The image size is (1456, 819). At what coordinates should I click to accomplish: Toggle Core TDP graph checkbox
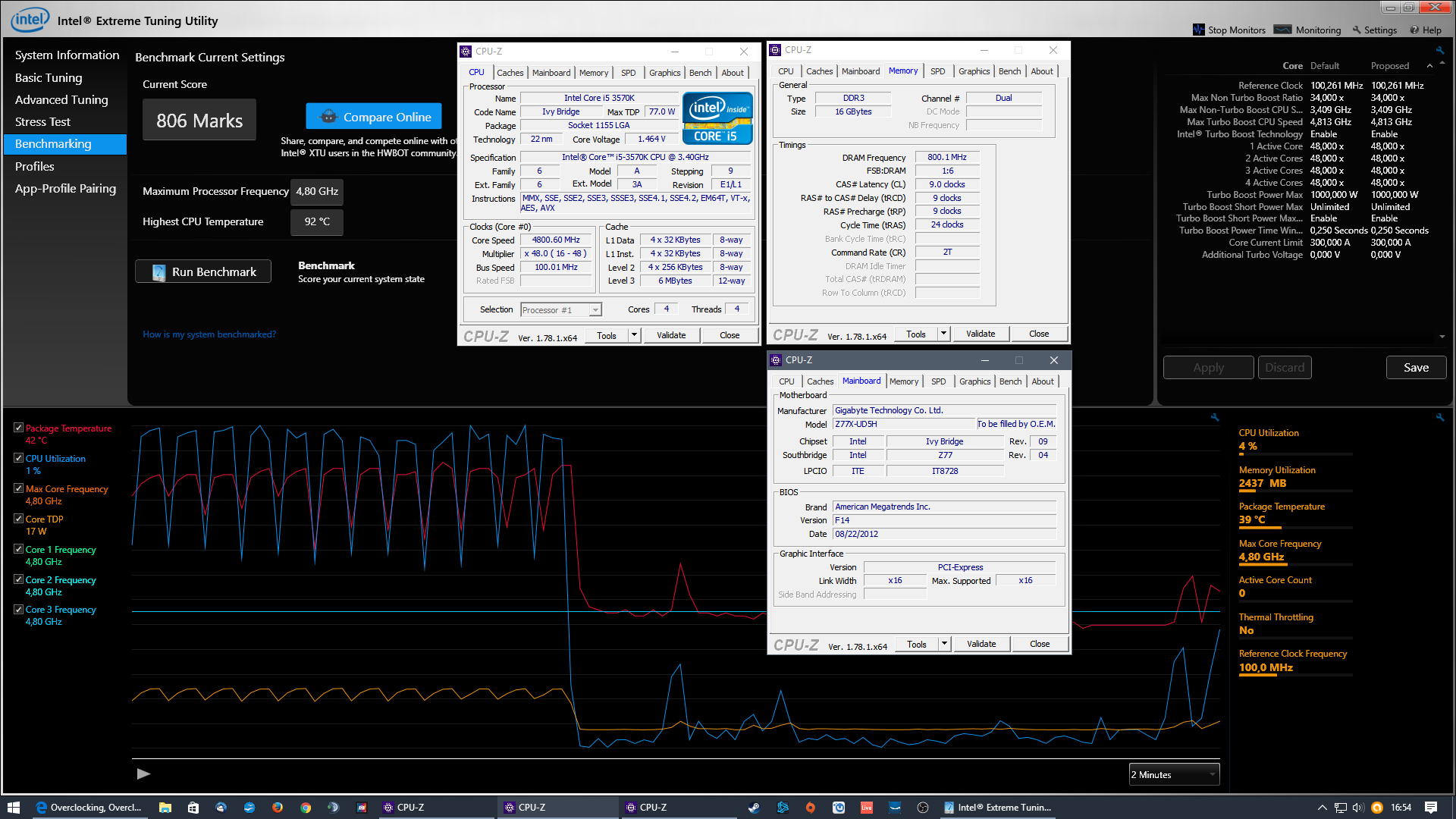click(x=18, y=519)
